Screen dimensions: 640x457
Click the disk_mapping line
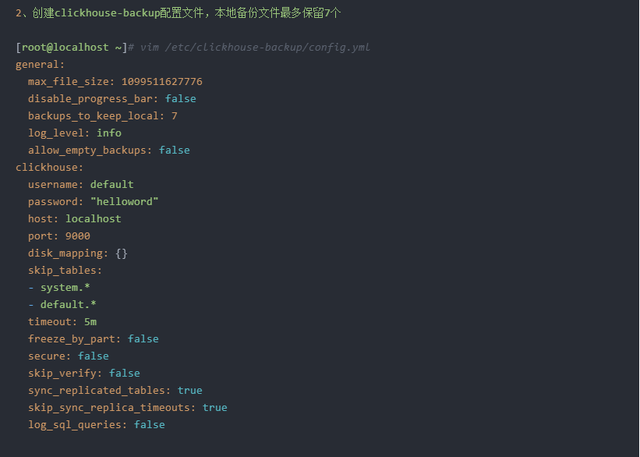pos(77,253)
